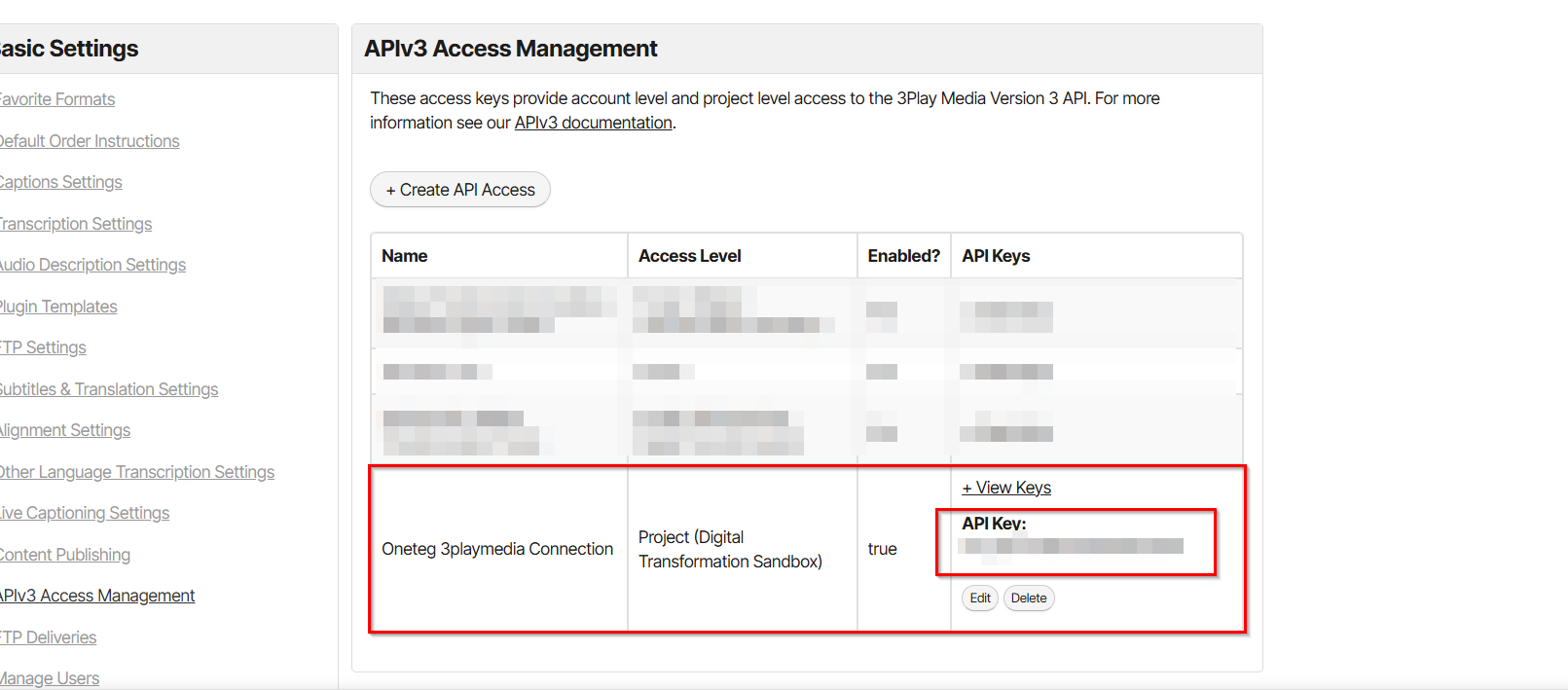1568x690 pixels.
Task: Select Plugin Templates in sidebar
Action: click(58, 307)
